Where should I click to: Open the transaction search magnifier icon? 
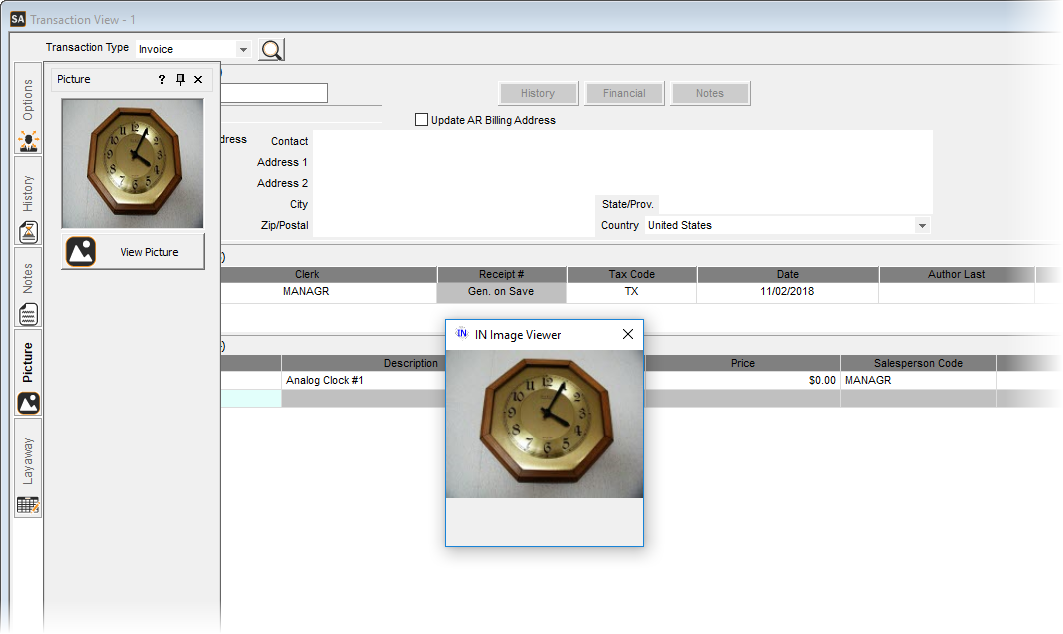click(270, 48)
